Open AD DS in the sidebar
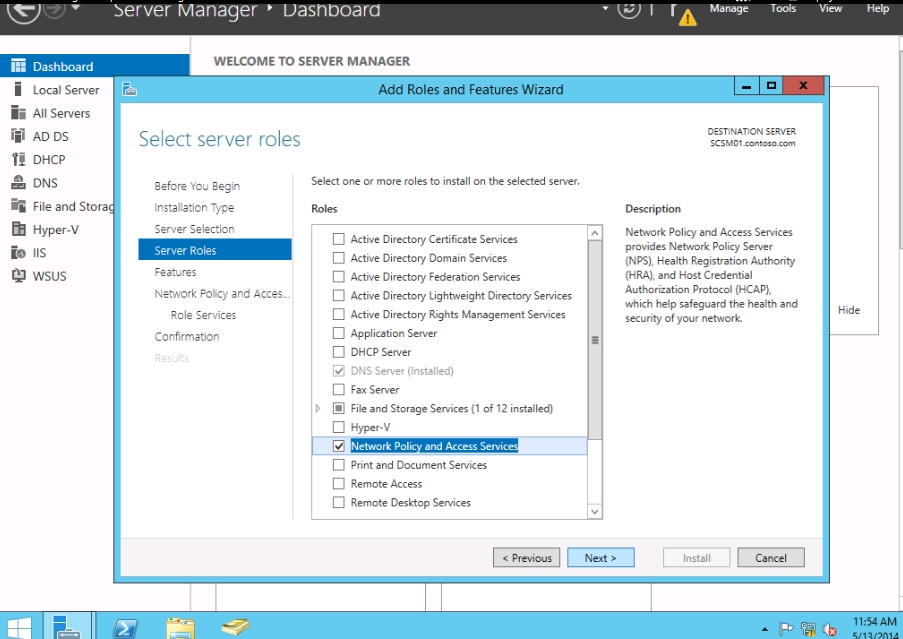903x639 pixels. click(x=50, y=136)
